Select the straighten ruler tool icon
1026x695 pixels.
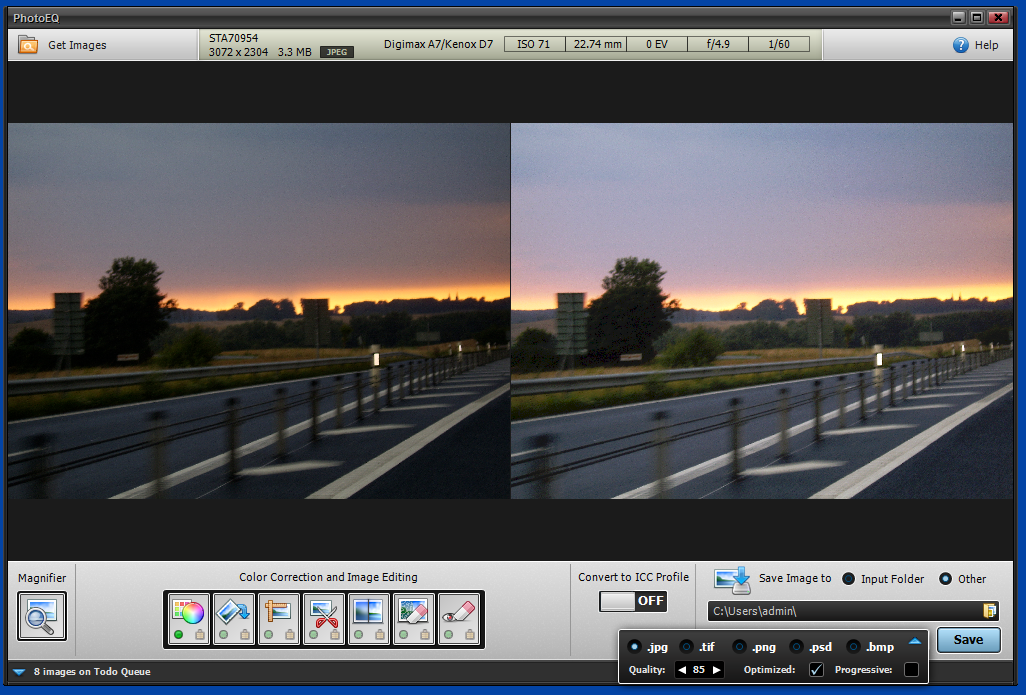[x=279, y=613]
